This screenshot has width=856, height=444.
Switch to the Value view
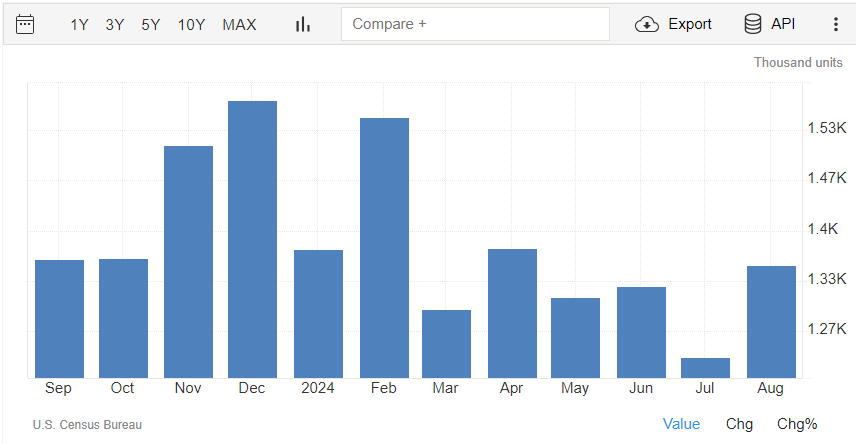tap(681, 424)
